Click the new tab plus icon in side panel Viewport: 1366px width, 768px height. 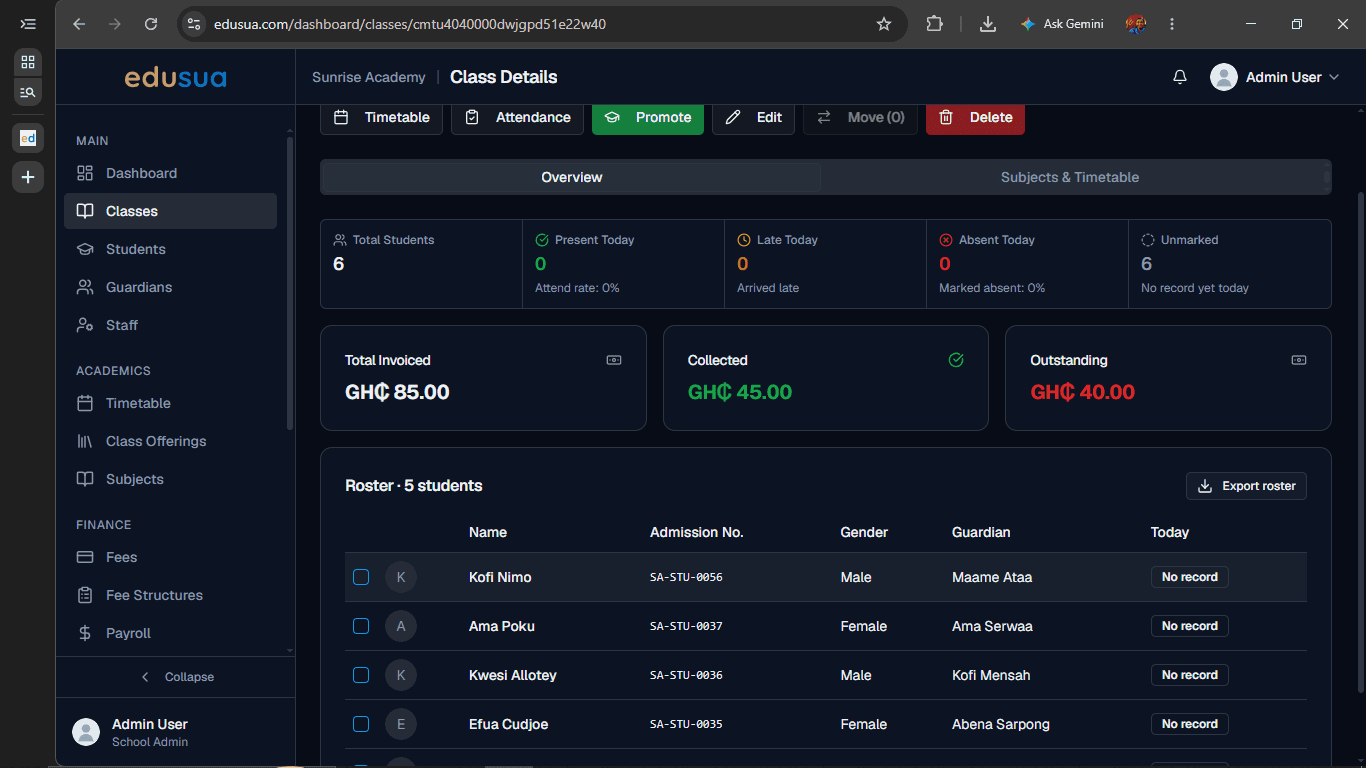point(28,177)
